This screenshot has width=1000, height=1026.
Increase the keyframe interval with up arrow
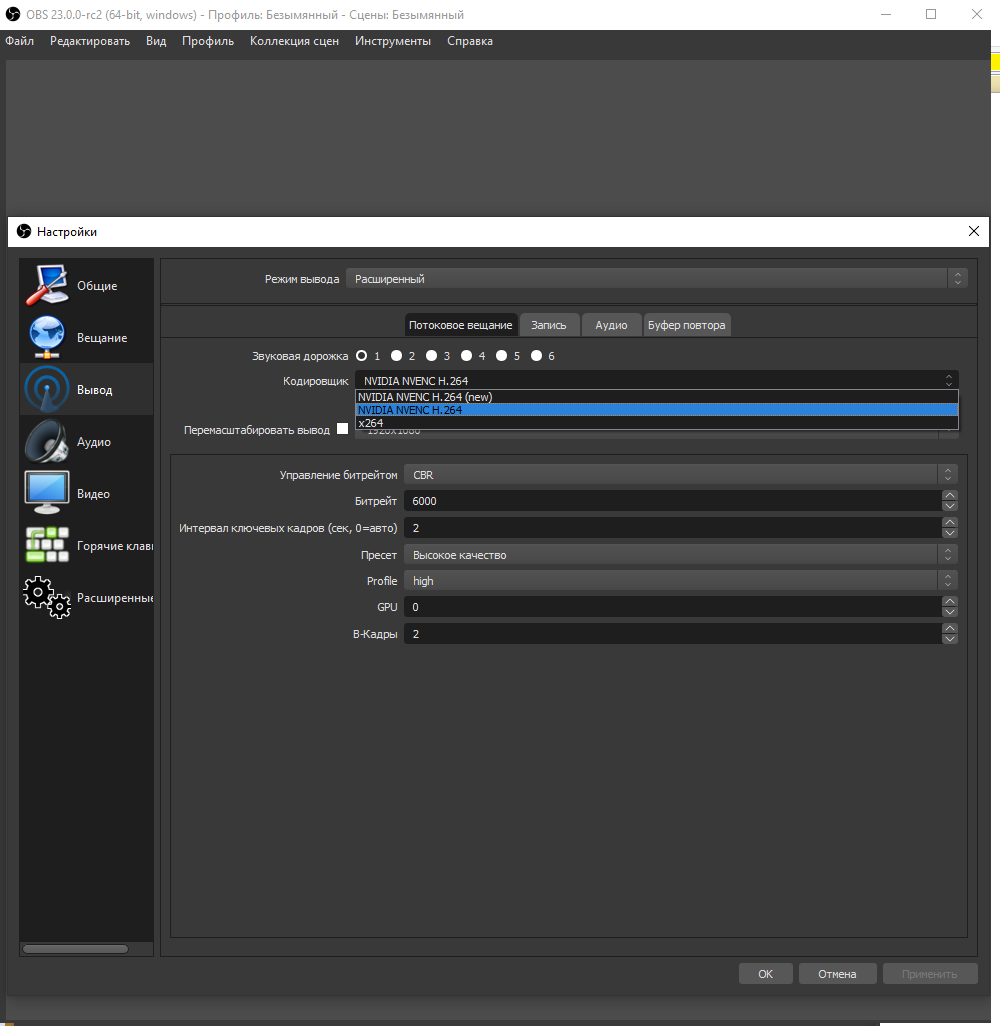click(x=950, y=522)
